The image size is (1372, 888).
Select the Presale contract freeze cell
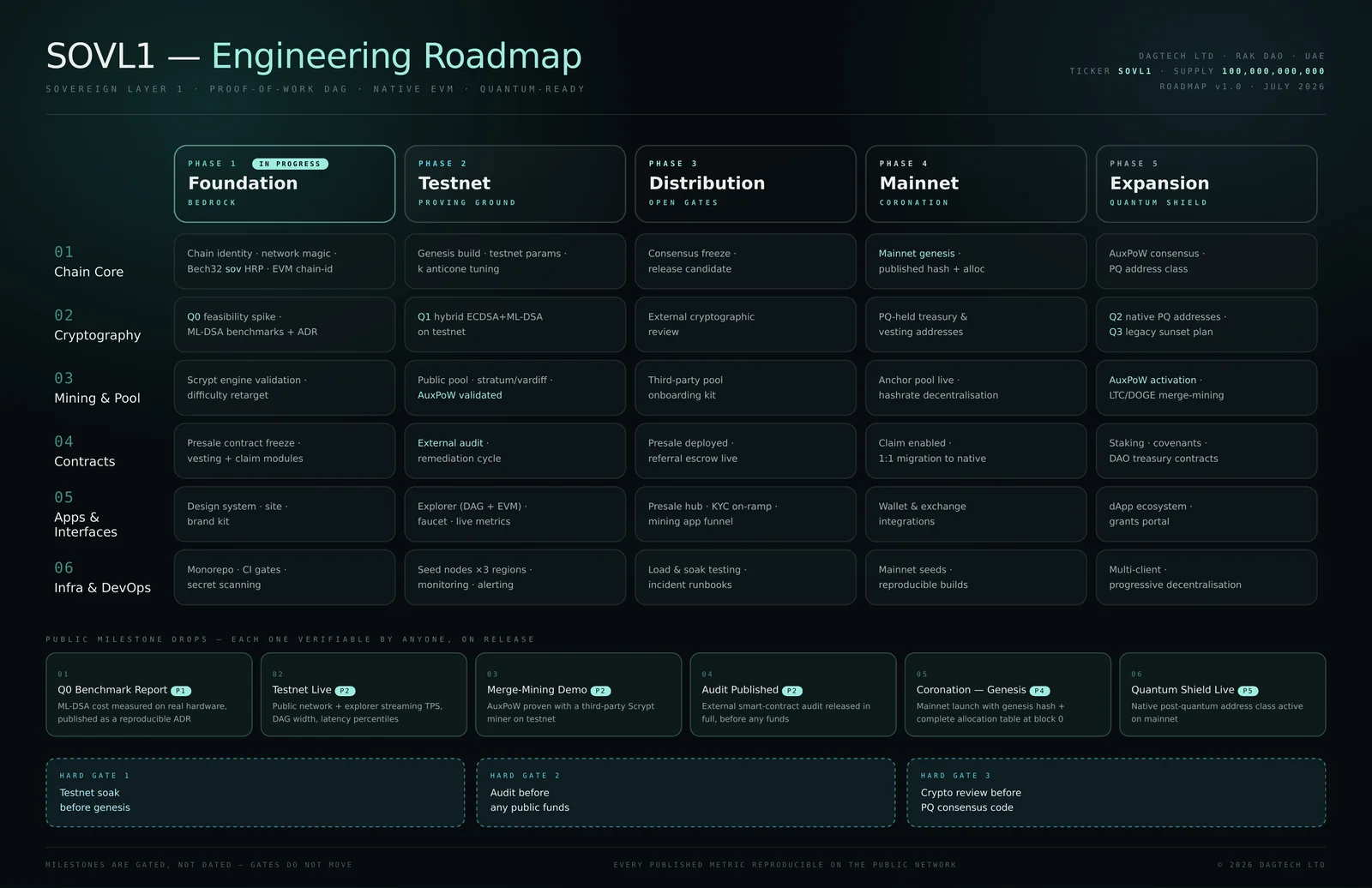point(285,451)
